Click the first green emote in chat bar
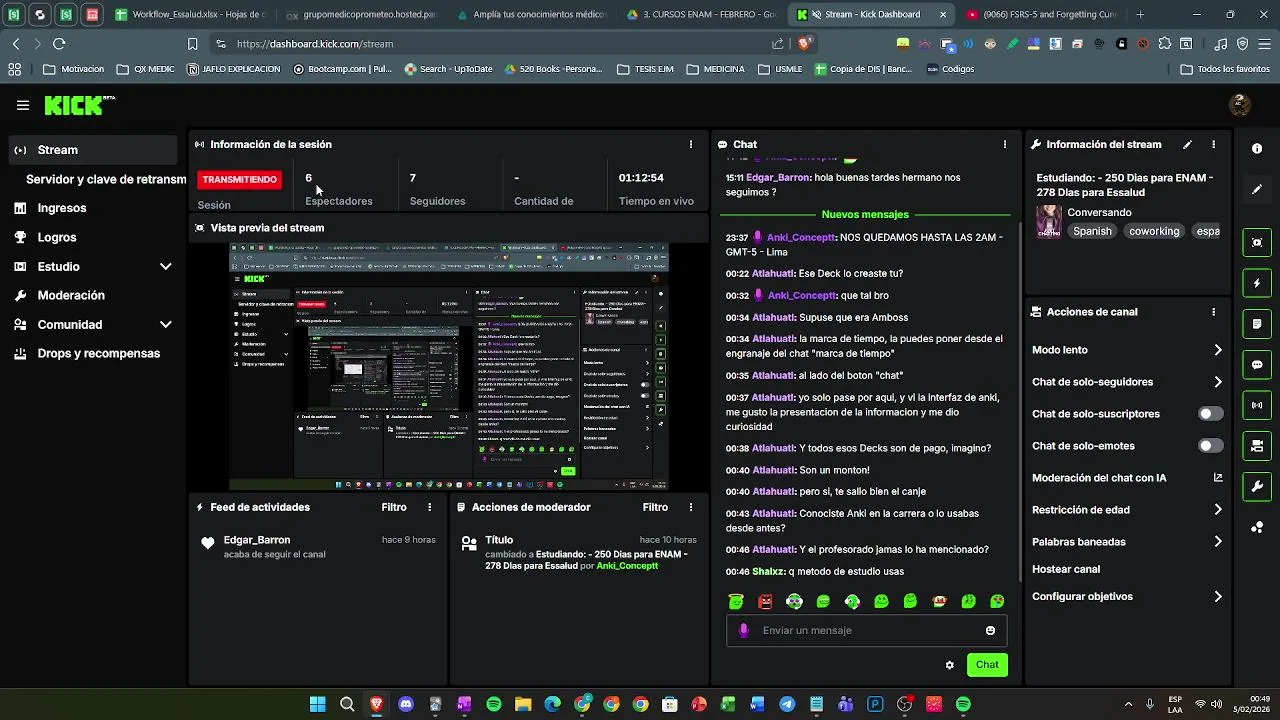 pyautogui.click(x=736, y=601)
